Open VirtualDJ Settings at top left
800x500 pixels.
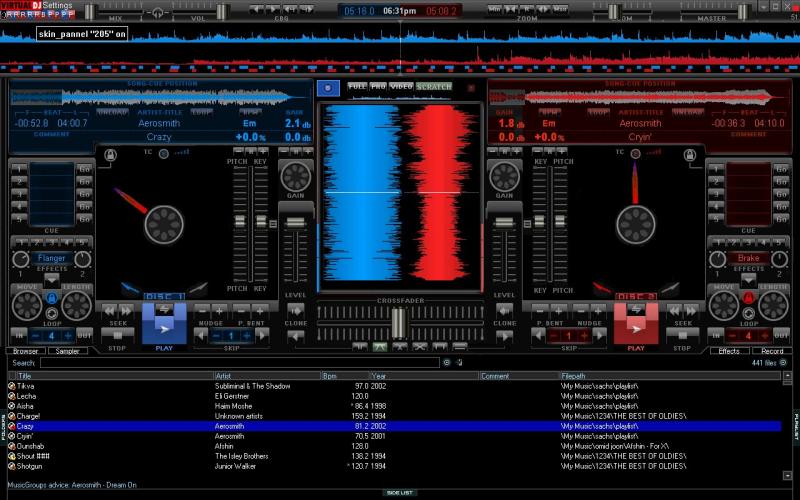coord(57,5)
